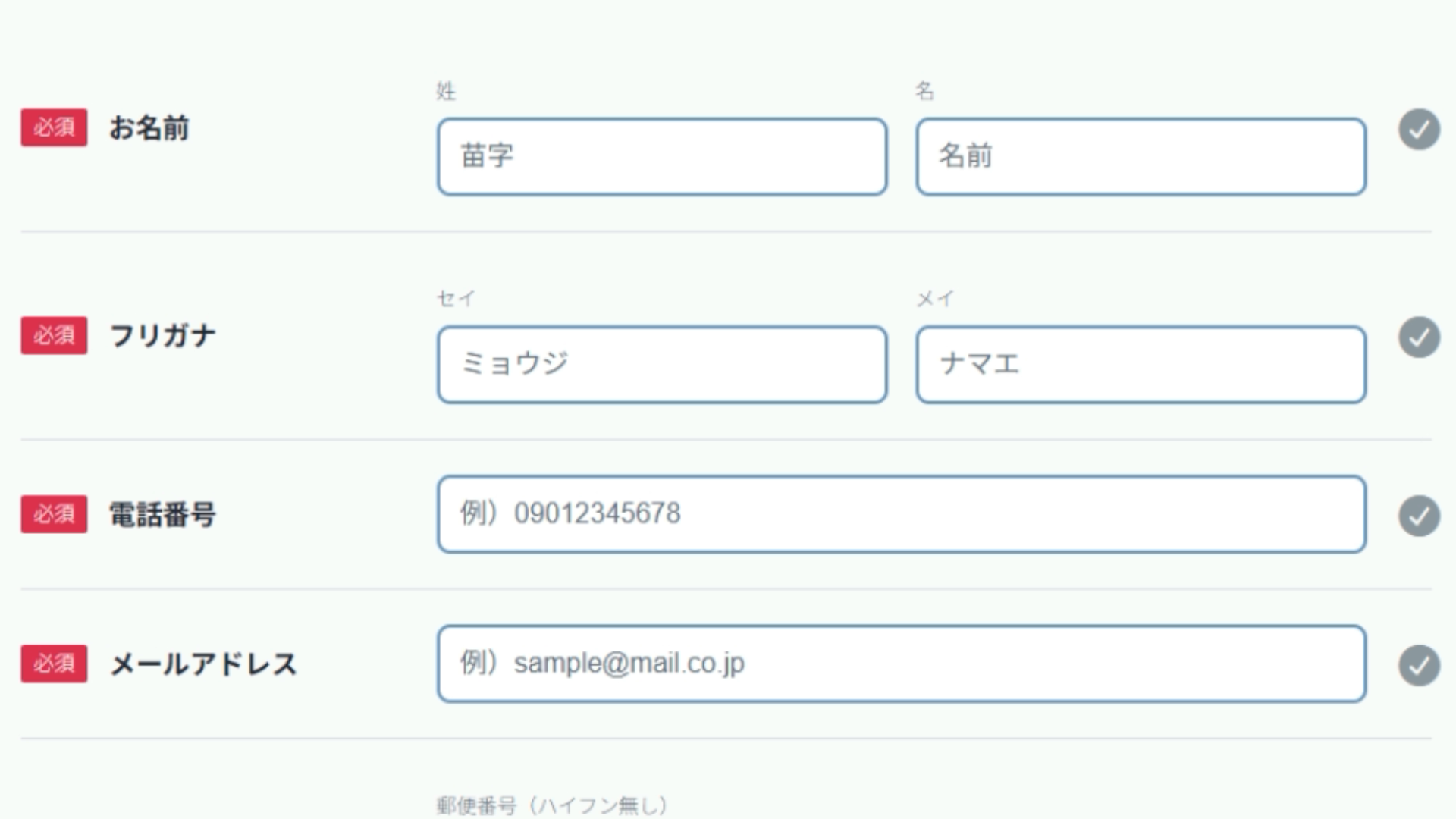Click the セイ sublabel text
The image size is (1456, 819).
click(x=456, y=299)
